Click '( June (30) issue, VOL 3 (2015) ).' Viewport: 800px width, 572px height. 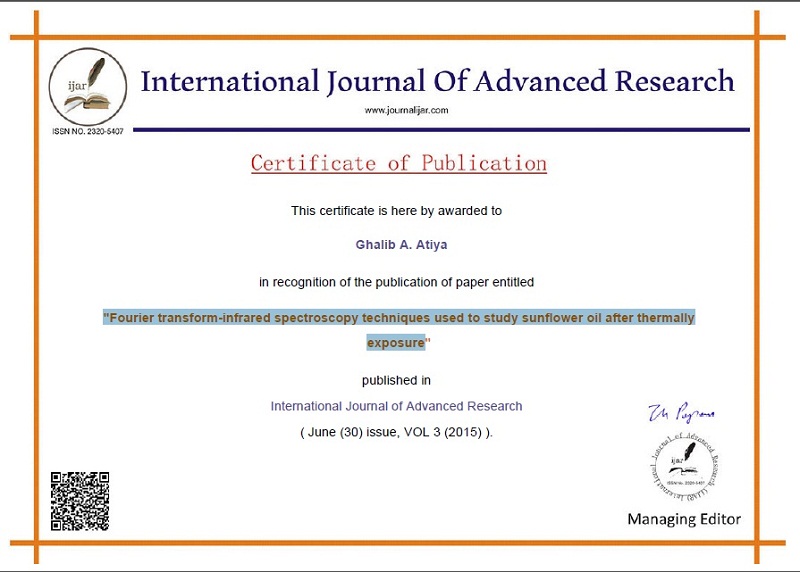[x=396, y=432]
